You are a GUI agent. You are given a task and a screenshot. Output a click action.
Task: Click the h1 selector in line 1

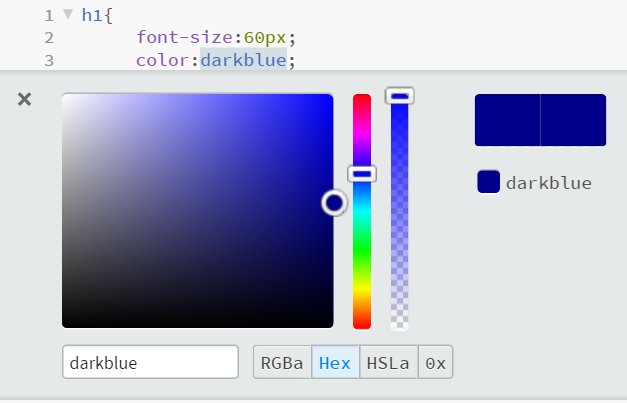92,16
